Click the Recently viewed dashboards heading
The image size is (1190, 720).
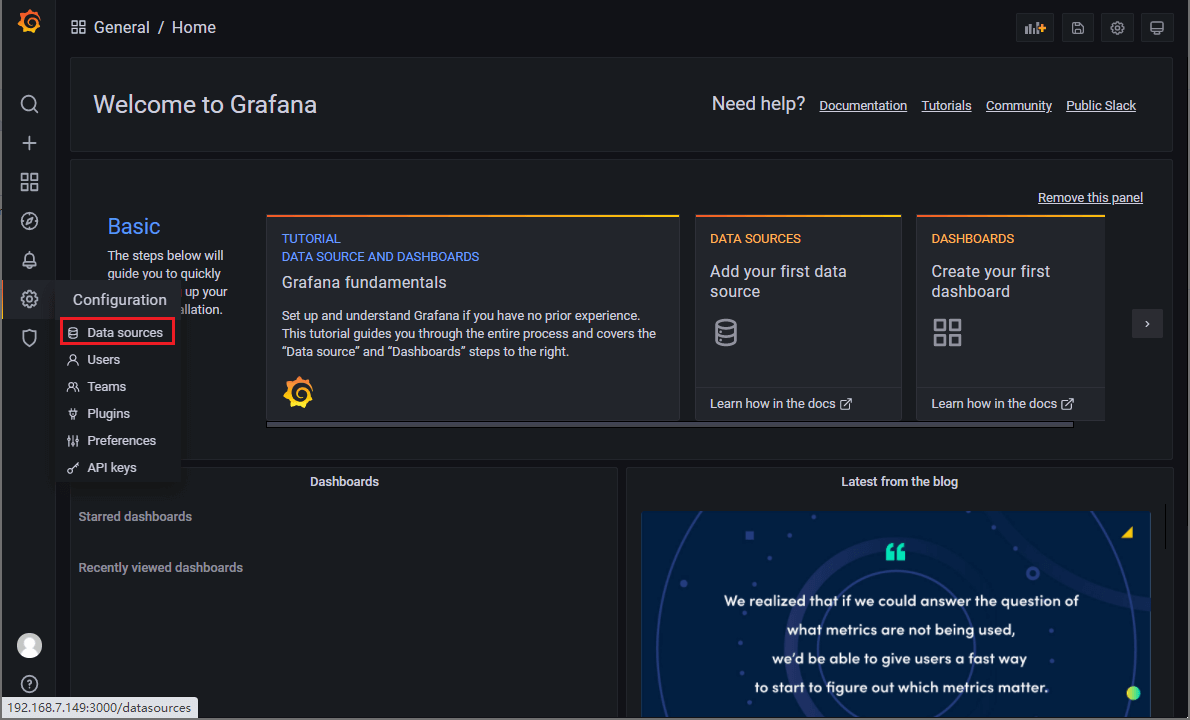click(160, 568)
